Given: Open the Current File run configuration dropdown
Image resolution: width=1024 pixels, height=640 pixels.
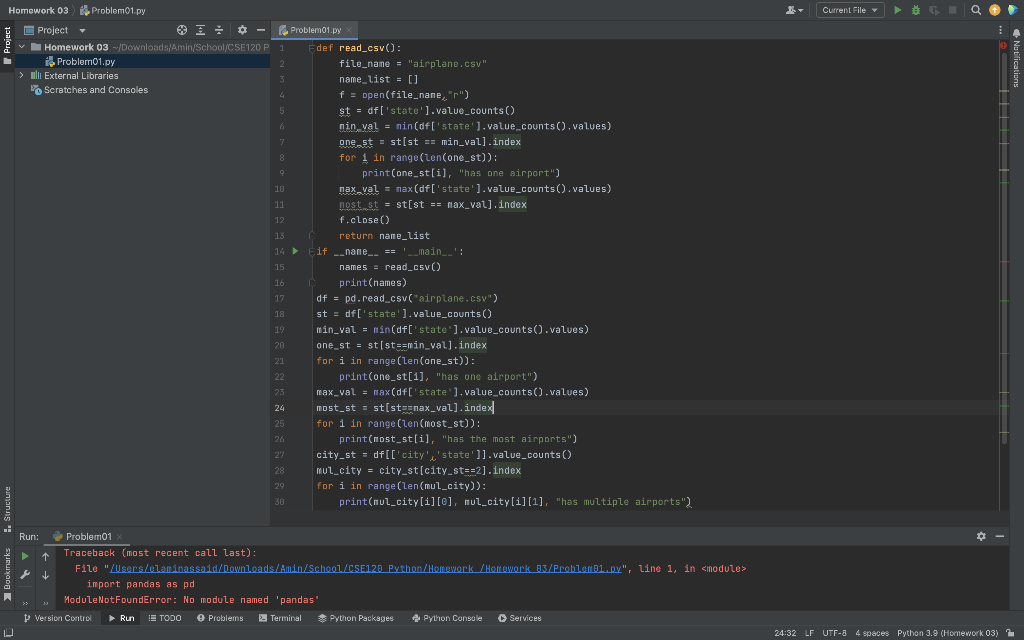Looking at the screenshot, I should point(850,10).
